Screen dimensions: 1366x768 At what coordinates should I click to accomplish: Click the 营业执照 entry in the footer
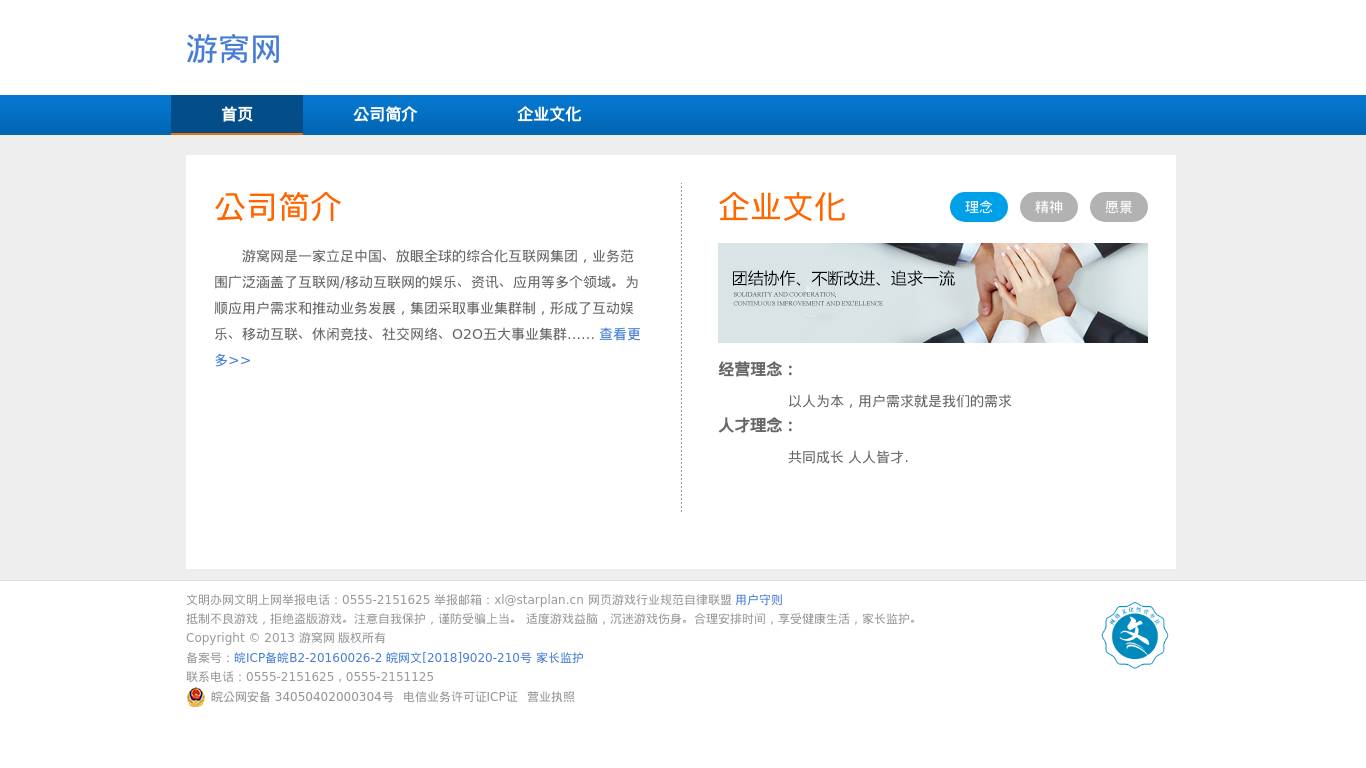(x=550, y=697)
